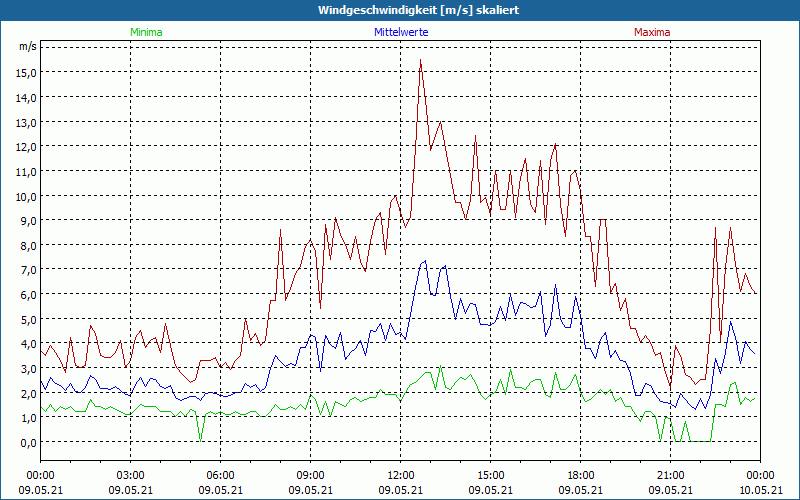Click the '11,0' y-axis value
The width and height of the screenshot is (800, 500).
coord(26,172)
